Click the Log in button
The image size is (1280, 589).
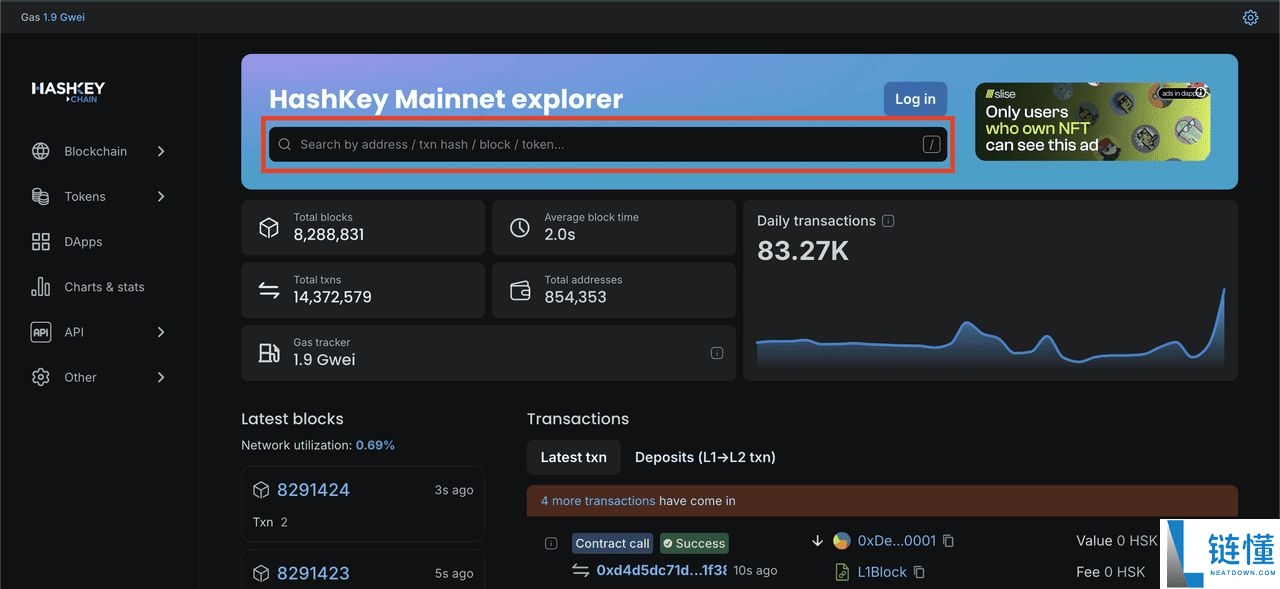click(x=915, y=99)
